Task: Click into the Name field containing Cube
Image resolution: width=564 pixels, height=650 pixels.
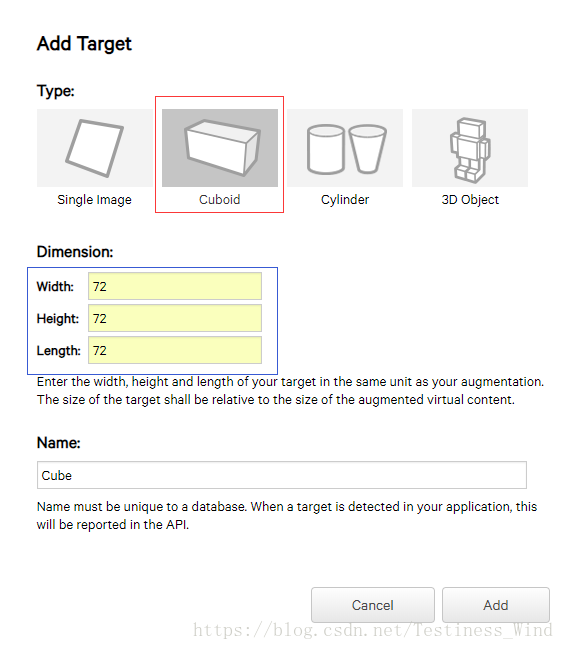Action: click(282, 475)
